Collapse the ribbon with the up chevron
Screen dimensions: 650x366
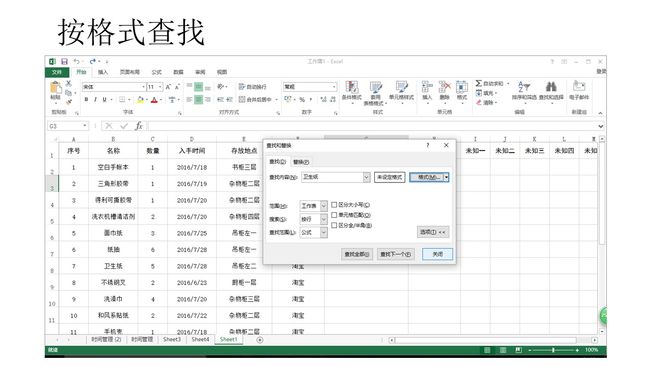point(600,113)
